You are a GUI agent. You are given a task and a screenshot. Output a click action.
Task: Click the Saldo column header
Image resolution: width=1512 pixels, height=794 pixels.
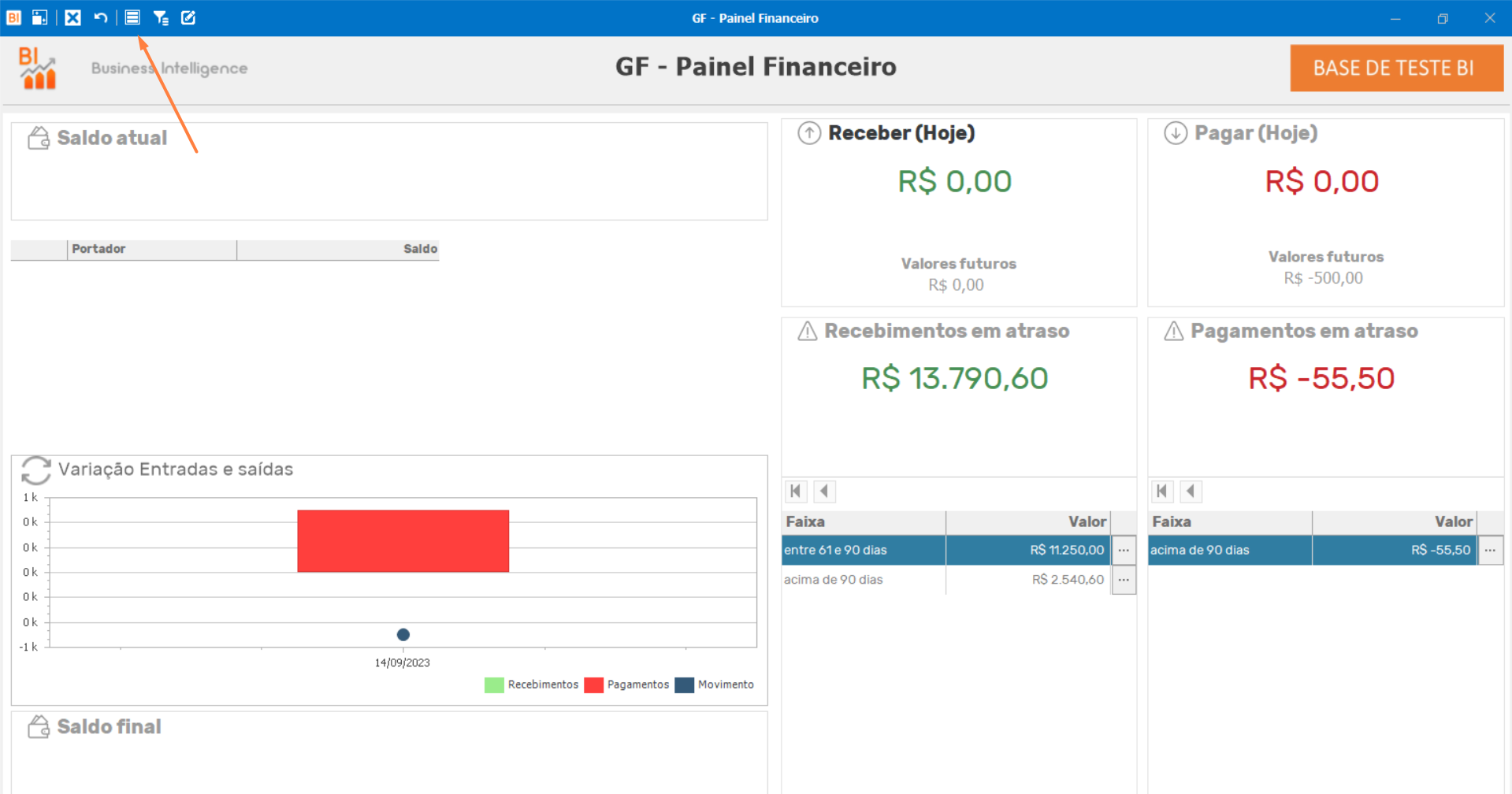pos(338,249)
